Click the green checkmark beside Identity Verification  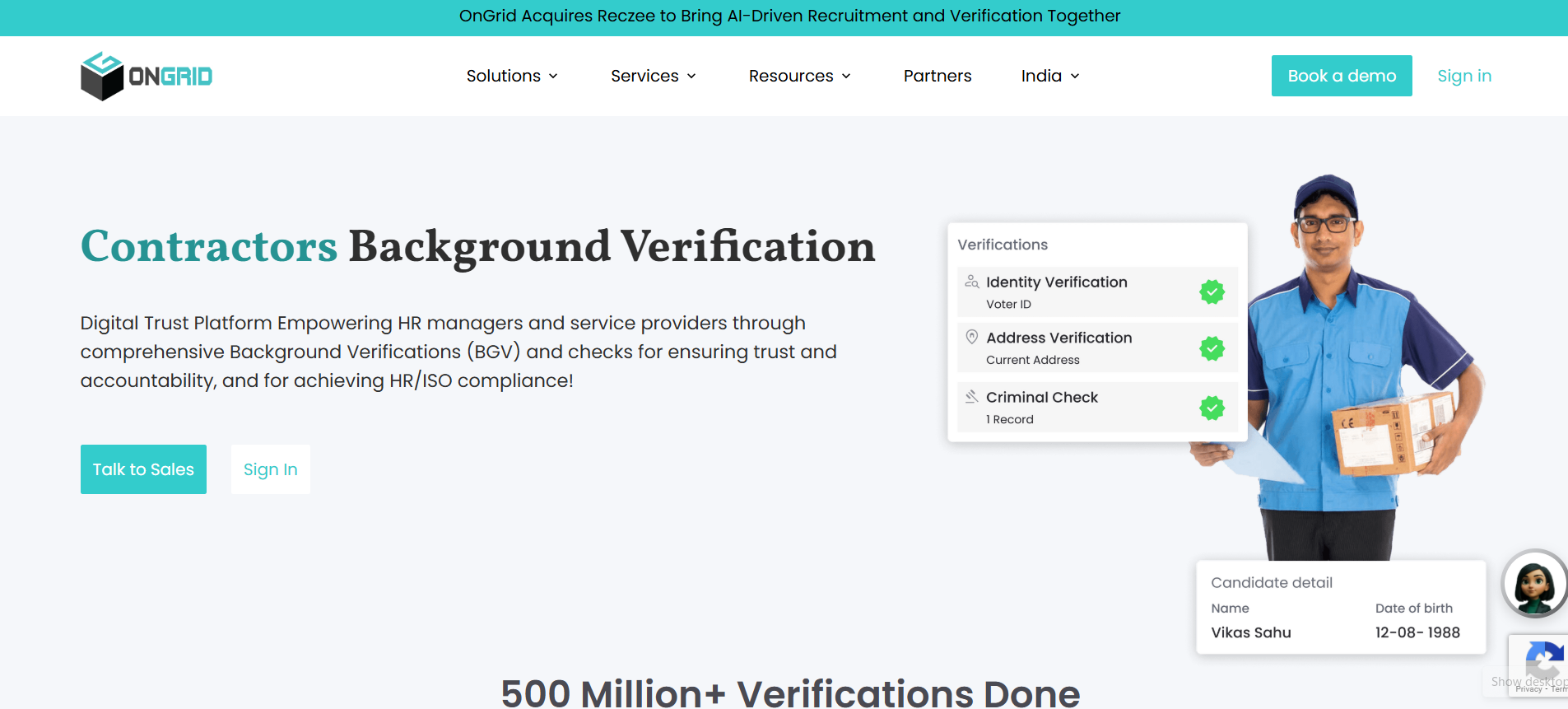click(1212, 292)
